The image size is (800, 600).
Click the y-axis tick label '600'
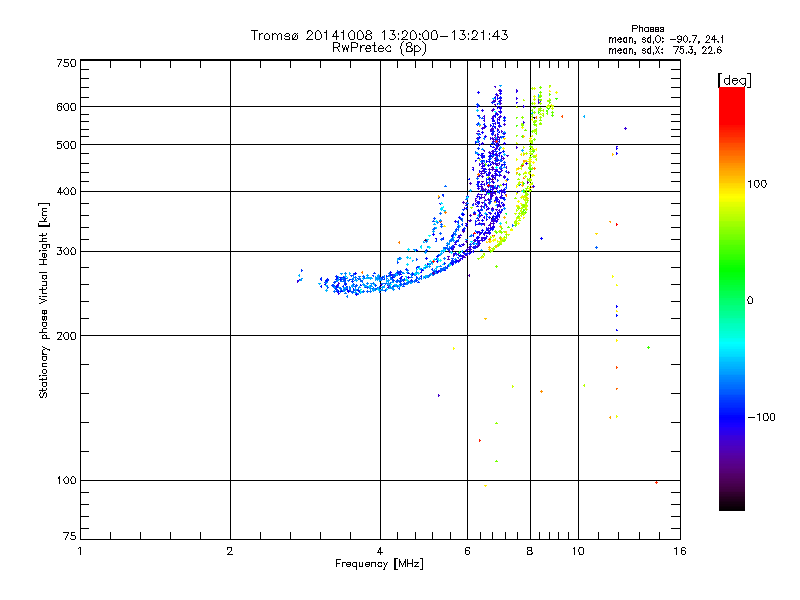pyautogui.click(x=67, y=107)
